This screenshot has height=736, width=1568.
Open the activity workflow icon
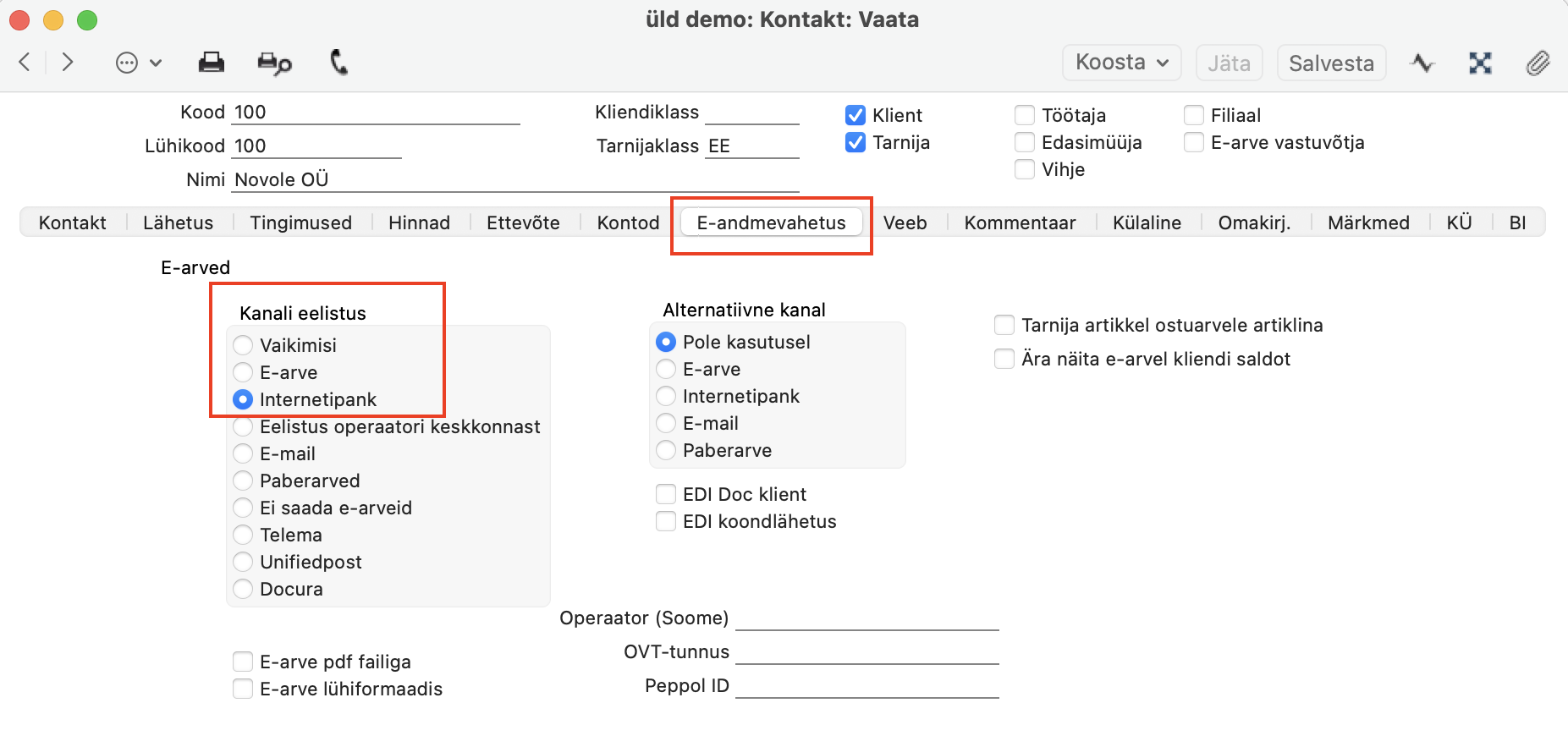1422,63
